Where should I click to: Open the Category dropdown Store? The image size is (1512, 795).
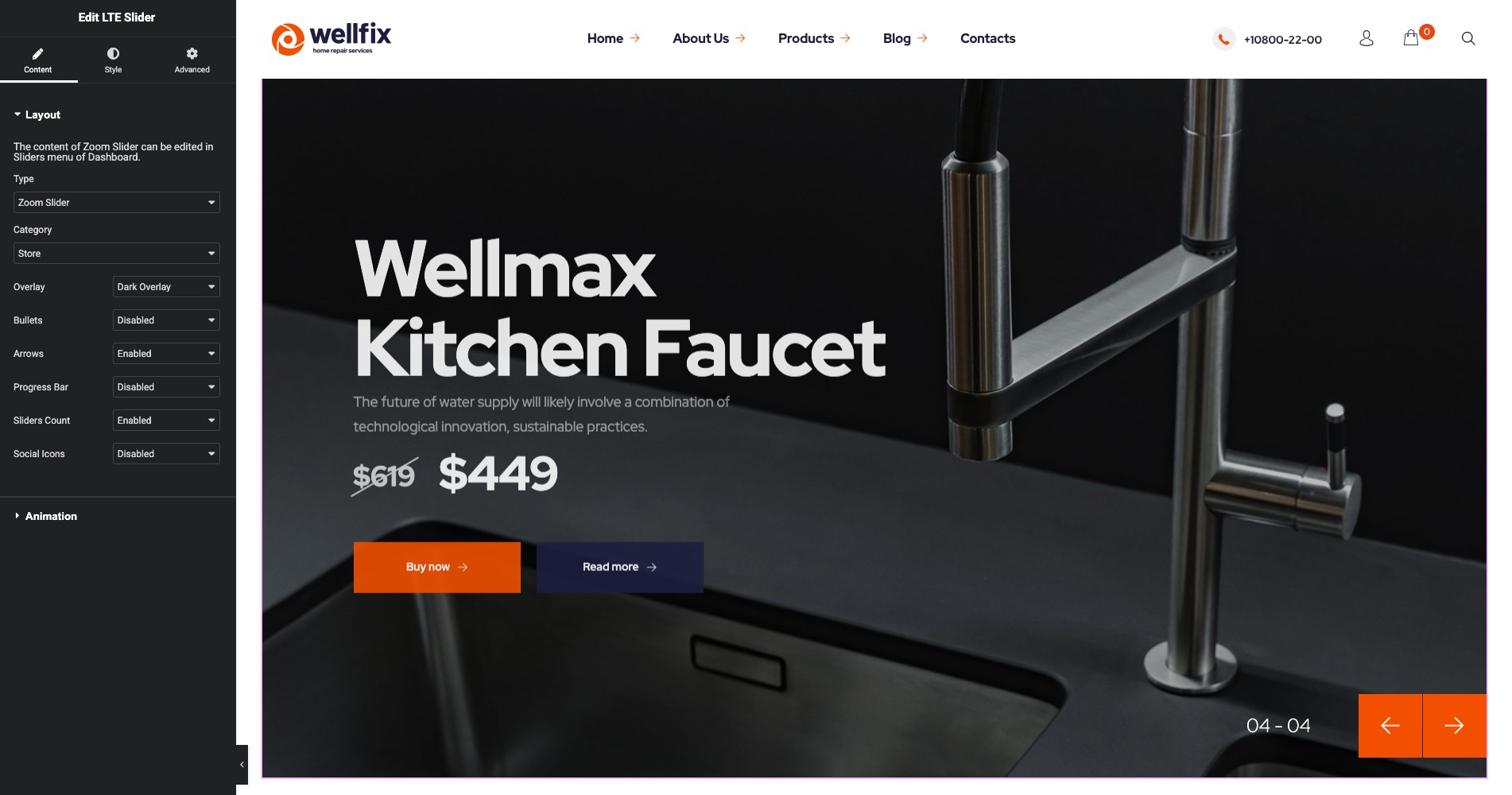117,254
